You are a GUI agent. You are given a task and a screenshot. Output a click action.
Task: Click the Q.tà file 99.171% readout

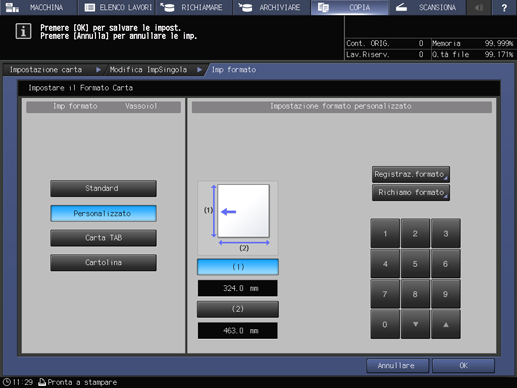472,55
